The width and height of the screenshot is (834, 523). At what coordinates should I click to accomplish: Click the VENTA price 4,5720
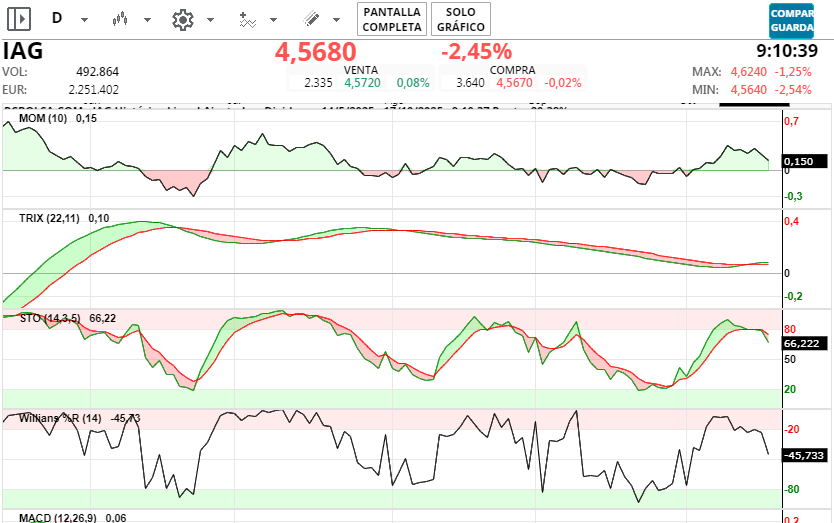[x=362, y=83]
